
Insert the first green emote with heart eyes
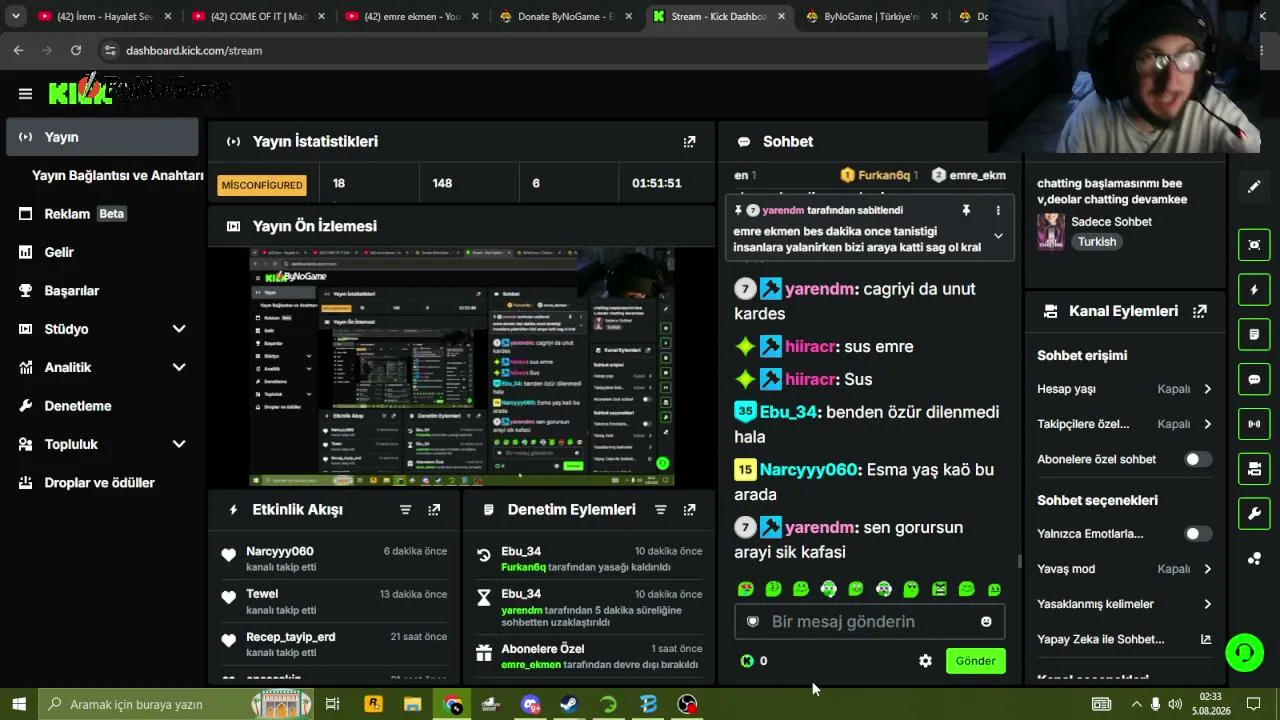tap(746, 589)
